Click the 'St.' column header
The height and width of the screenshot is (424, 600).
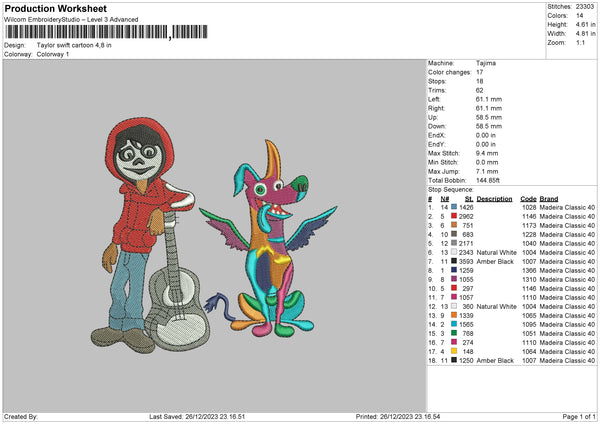[469, 199]
